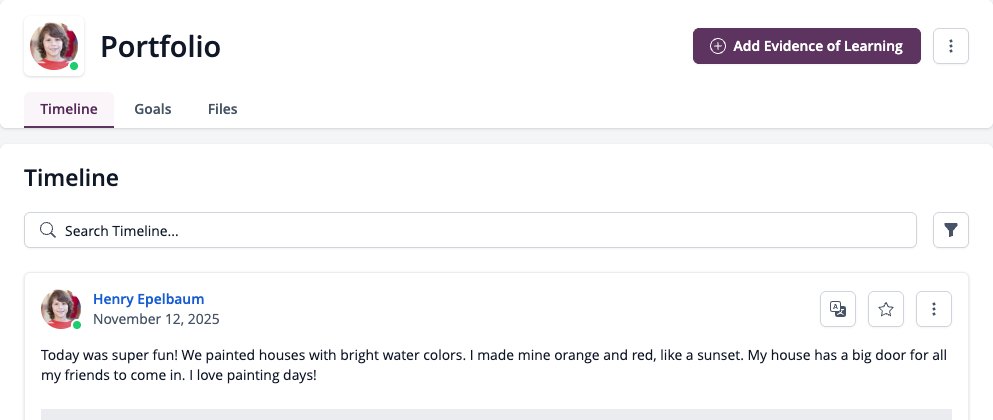The image size is (993, 420).
Task: Click the November 12, 2025 post date
Action: 156,319
